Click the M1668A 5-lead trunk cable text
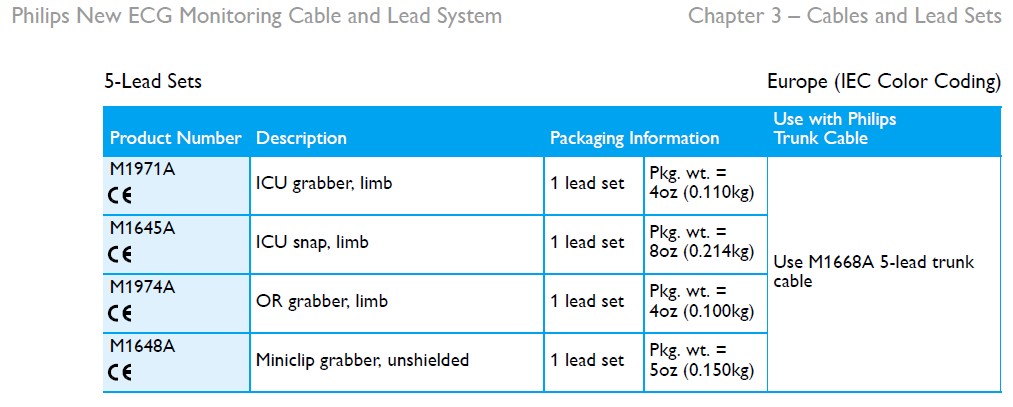1013x407 pixels. tap(873, 272)
